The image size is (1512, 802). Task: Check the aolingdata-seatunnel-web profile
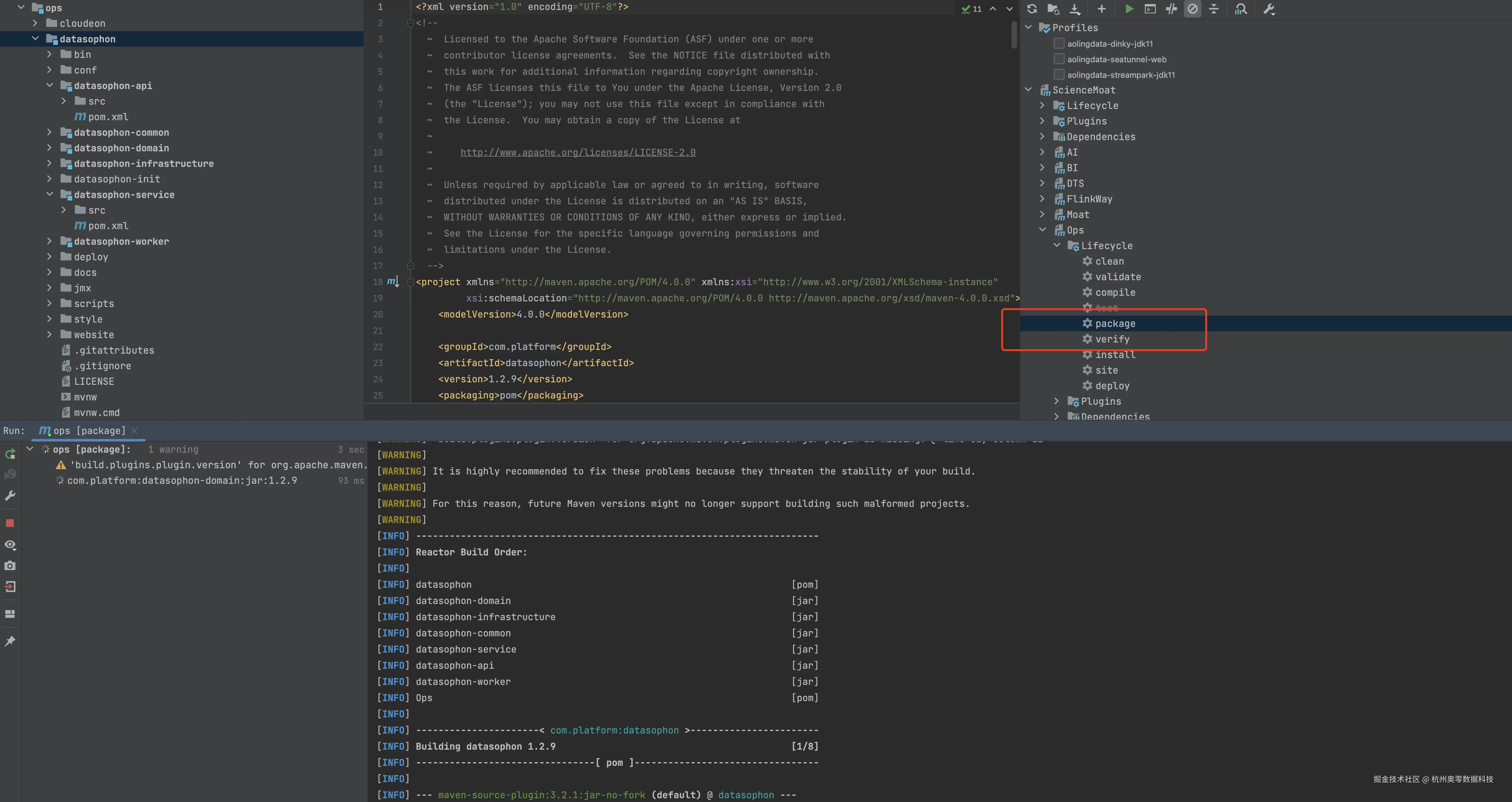[1059, 59]
